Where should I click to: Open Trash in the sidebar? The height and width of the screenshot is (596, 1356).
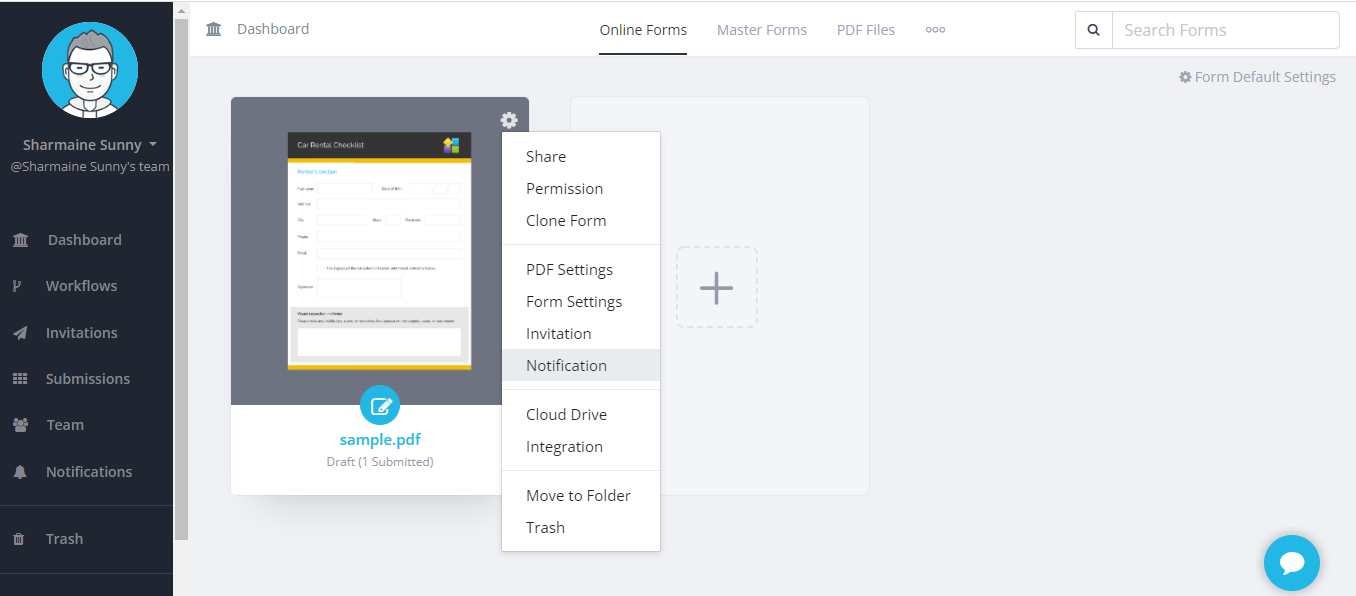[x=64, y=539]
